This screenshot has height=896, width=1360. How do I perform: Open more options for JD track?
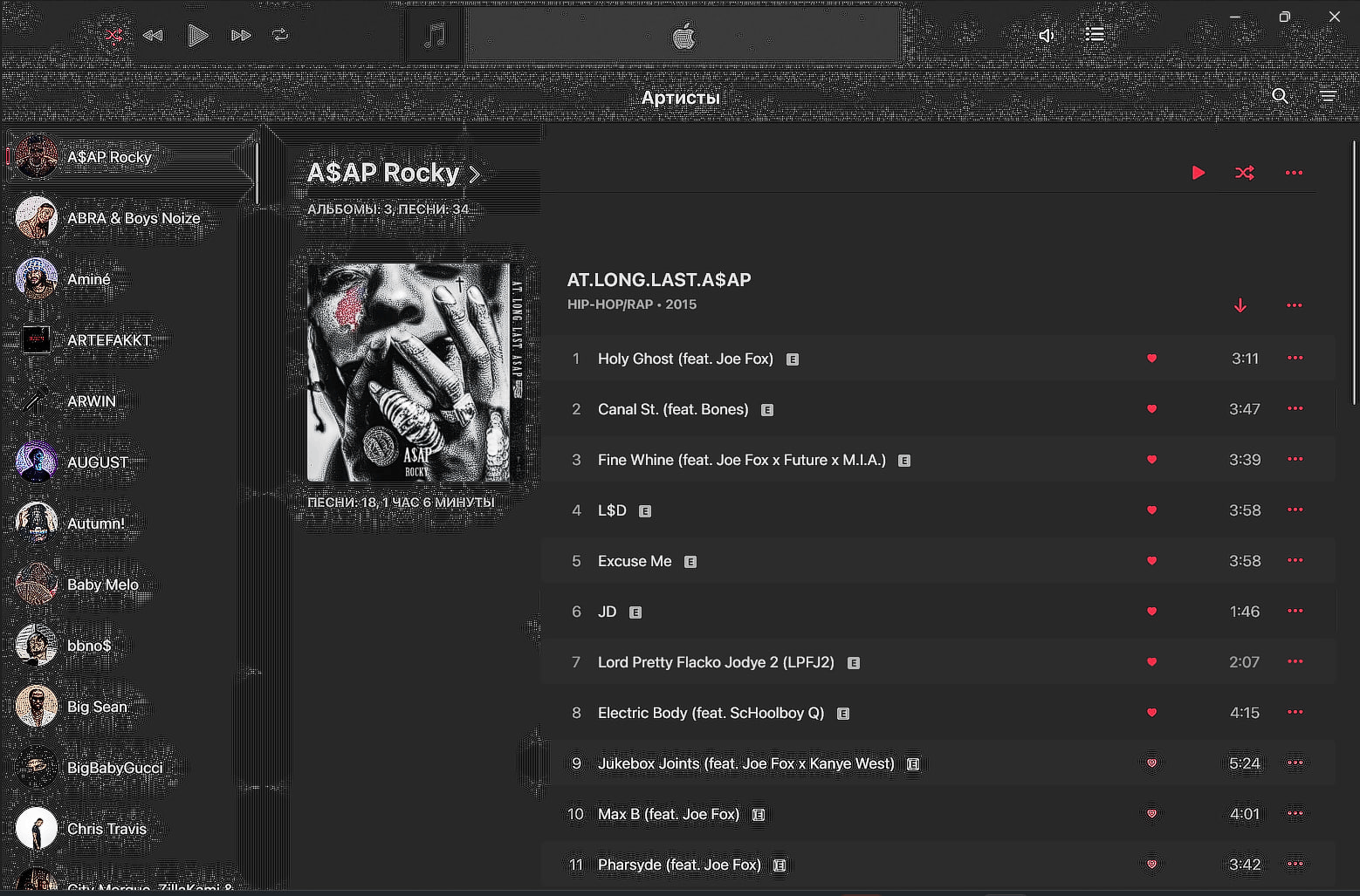[x=1295, y=611]
